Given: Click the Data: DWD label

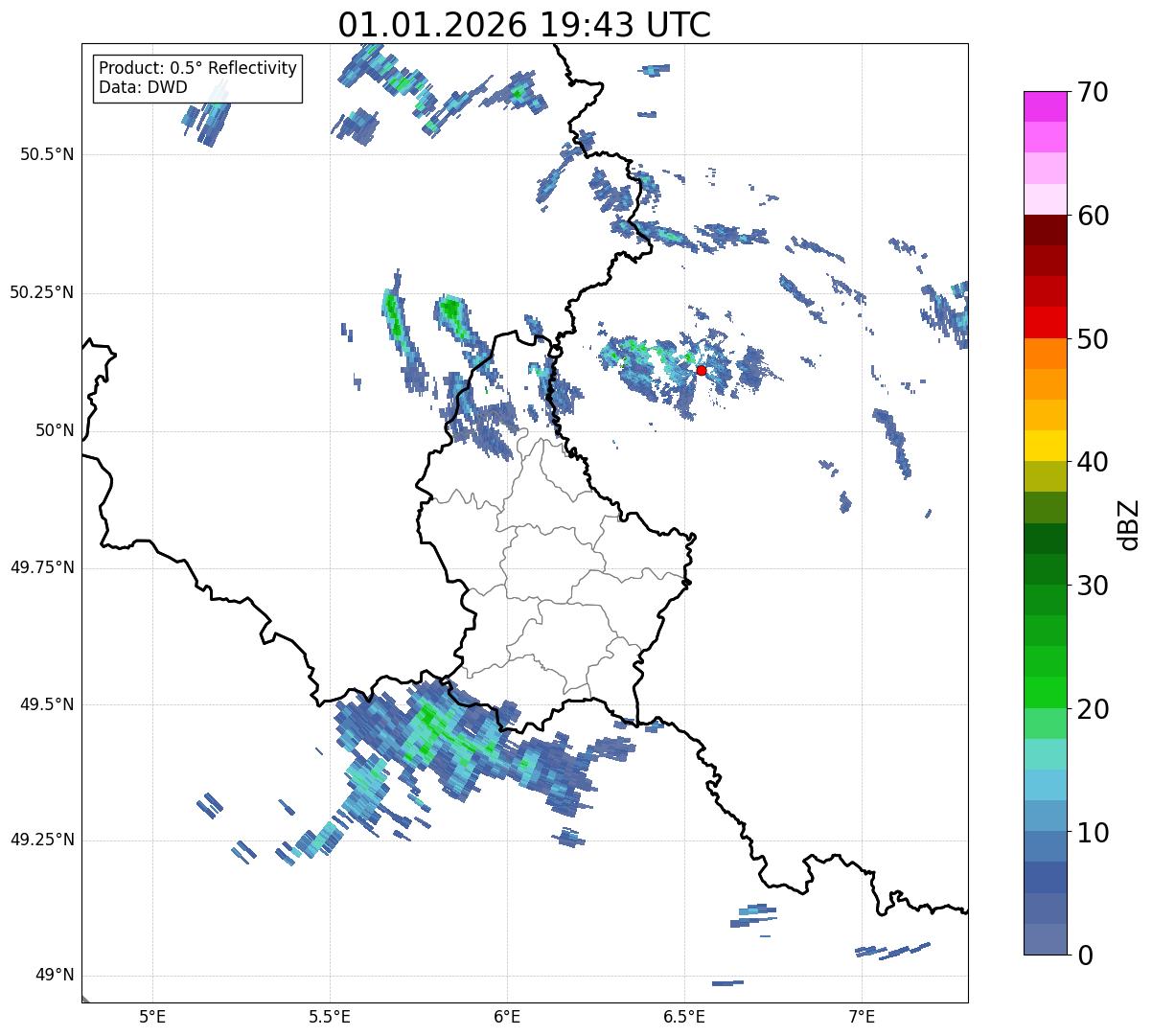Looking at the screenshot, I should pyautogui.click(x=143, y=88).
